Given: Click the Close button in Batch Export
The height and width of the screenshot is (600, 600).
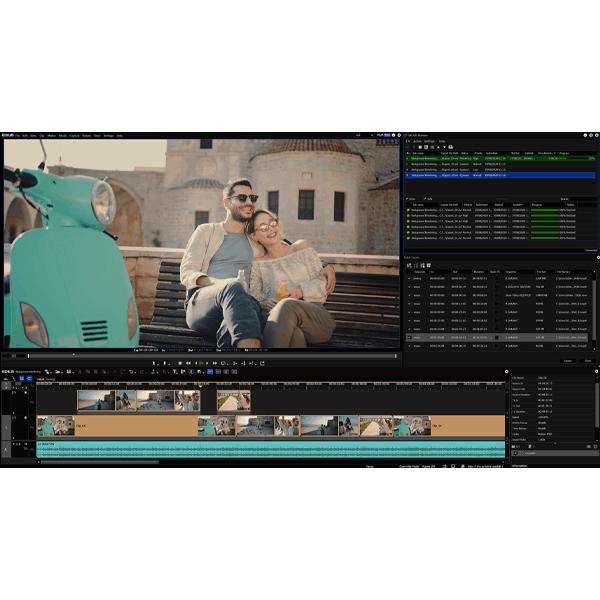Looking at the screenshot, I should click(x=588, y=360).
